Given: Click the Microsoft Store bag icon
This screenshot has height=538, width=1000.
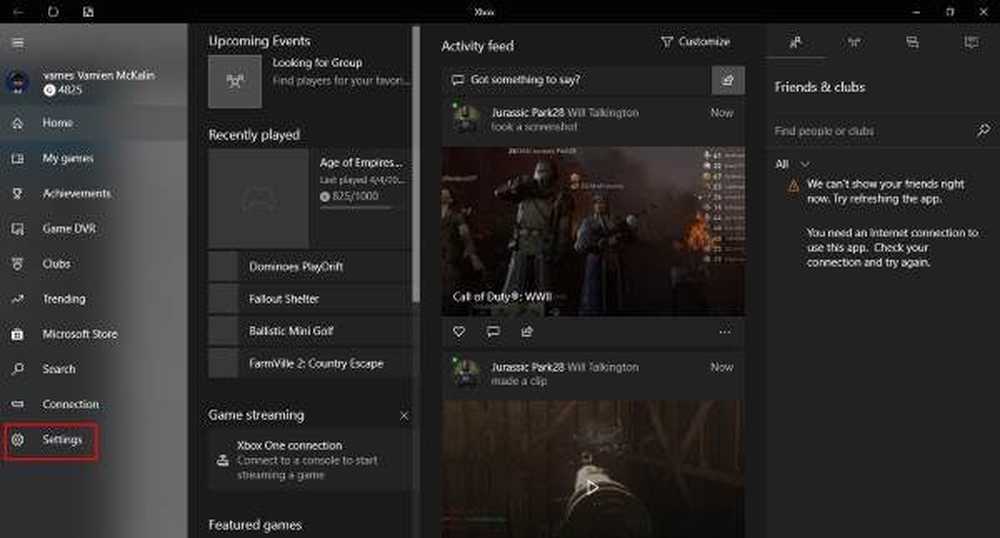Looking at the screenshot, I should pyautogui.click(x=18, y=334).
